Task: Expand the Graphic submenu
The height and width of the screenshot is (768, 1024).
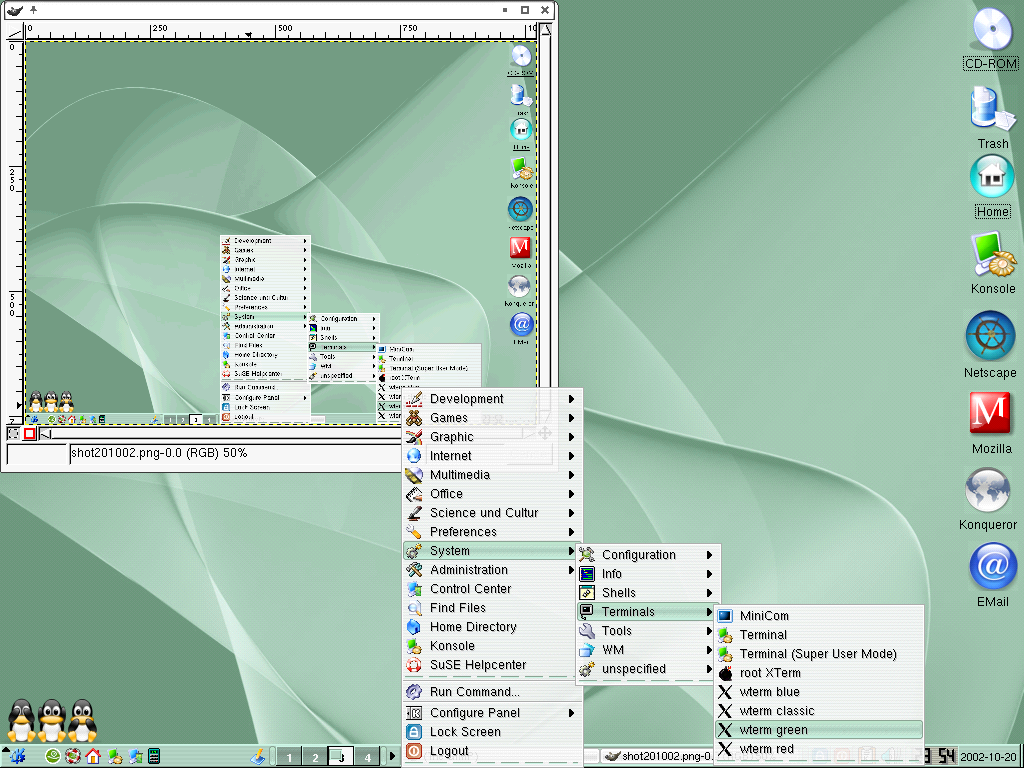Action: (x=492, y=436)
